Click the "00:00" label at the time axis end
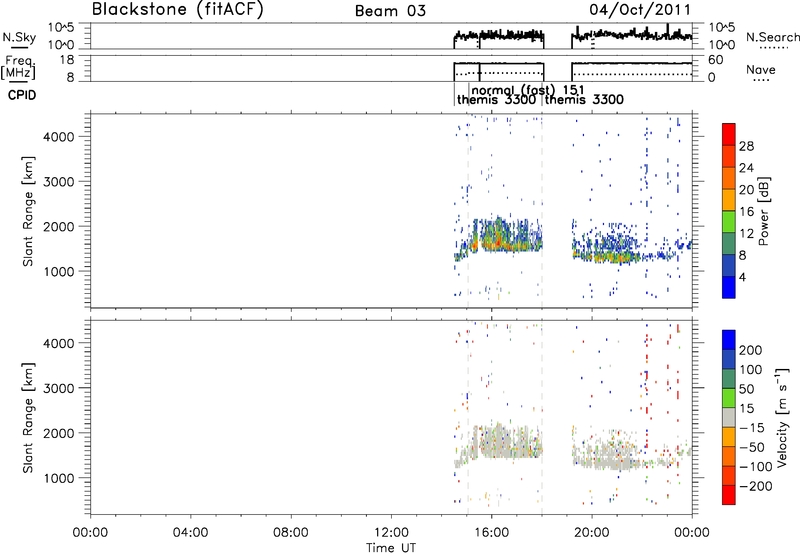Image resolution: width=800 pixels, height=554 pixels. coord(692,533)
